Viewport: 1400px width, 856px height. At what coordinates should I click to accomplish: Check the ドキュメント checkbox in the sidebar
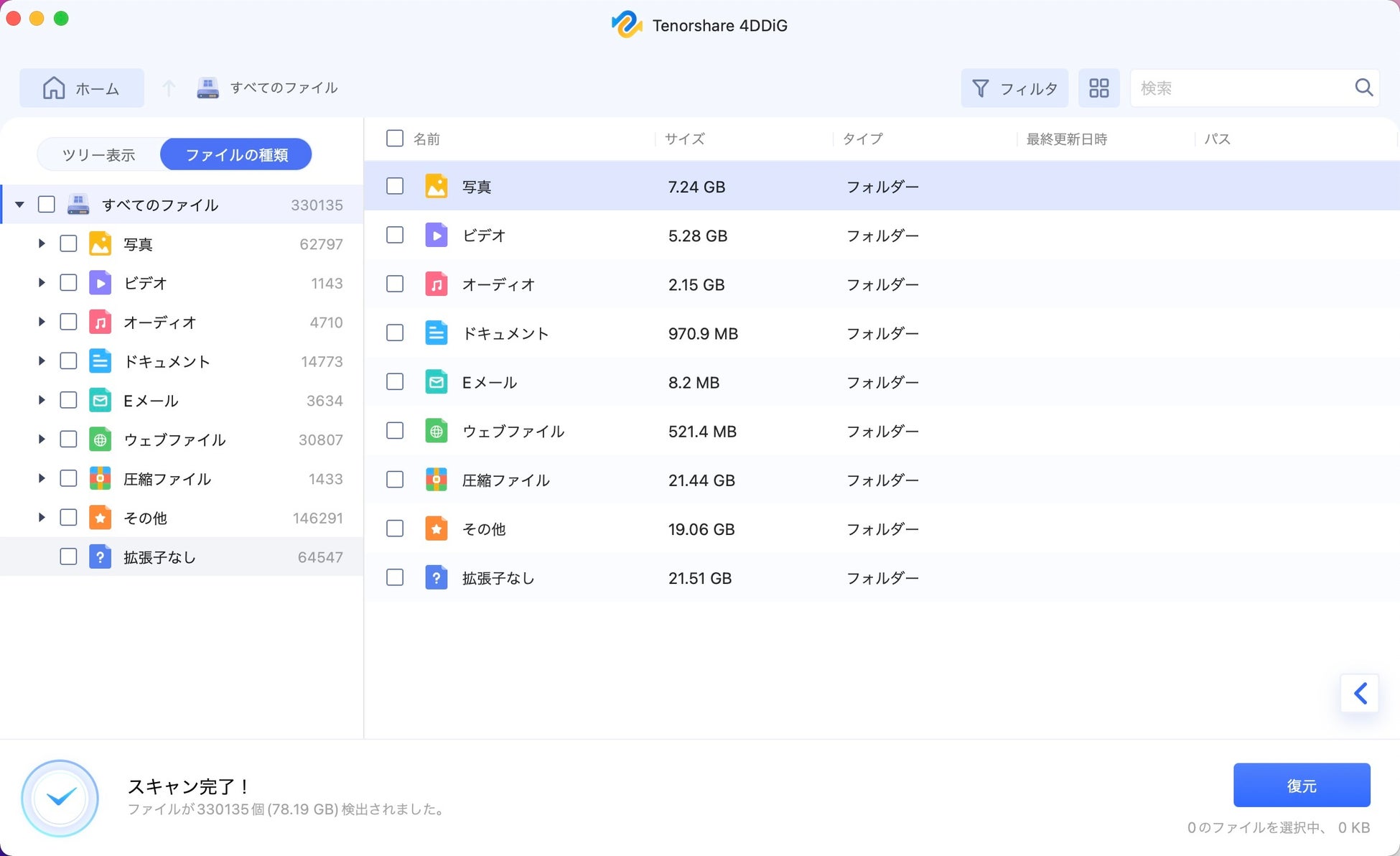68,360
